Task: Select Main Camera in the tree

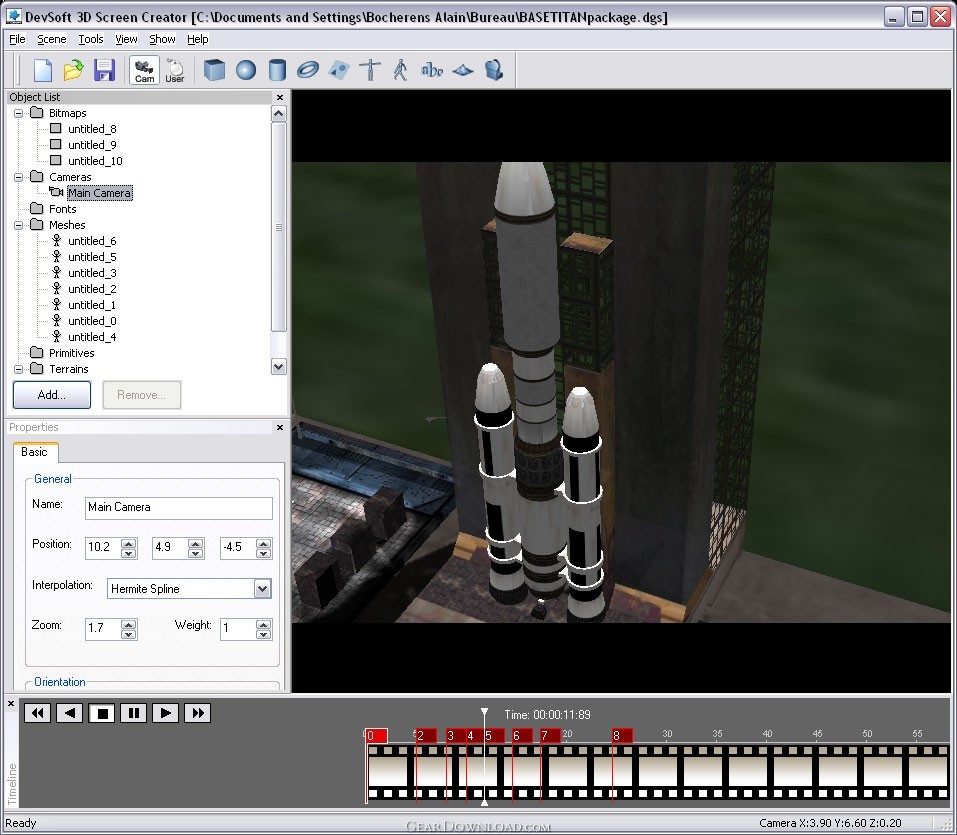Action: pos(99,193)
